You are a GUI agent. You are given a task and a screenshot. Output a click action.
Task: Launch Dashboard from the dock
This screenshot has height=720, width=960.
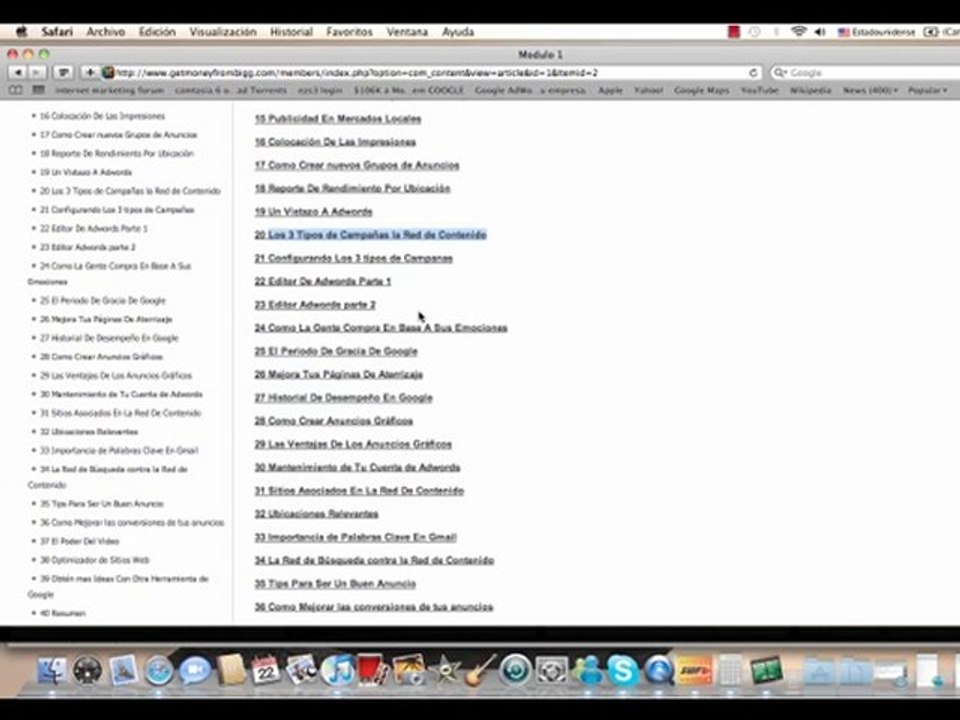click(88, 671)
